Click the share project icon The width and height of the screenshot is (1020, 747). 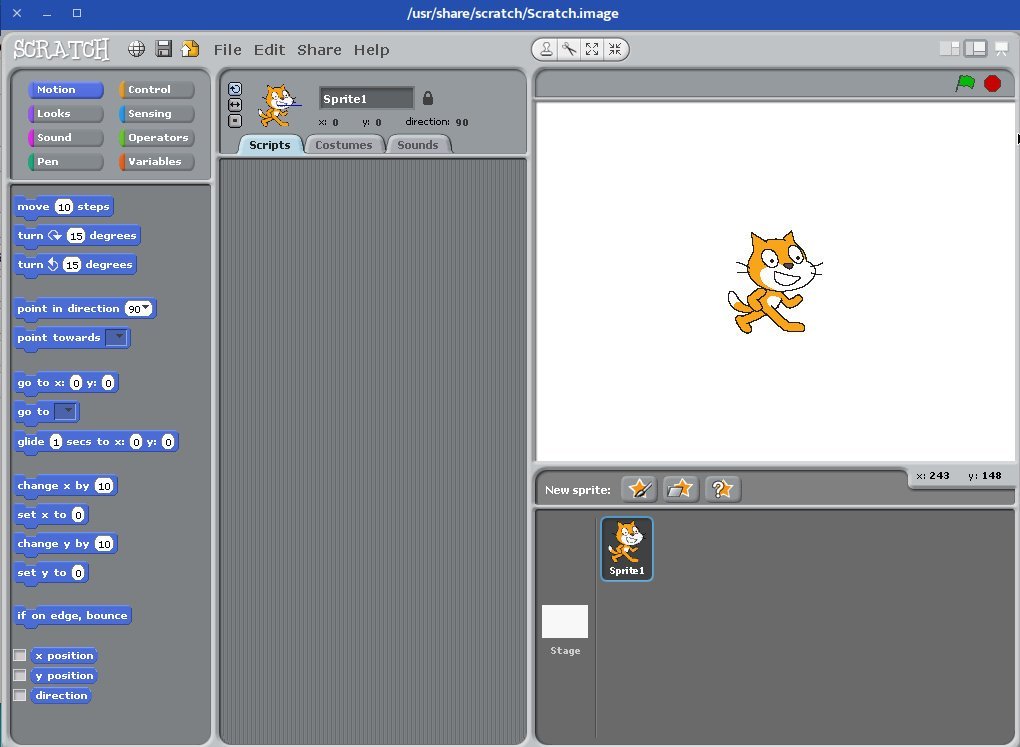click(x=190, y=49)
